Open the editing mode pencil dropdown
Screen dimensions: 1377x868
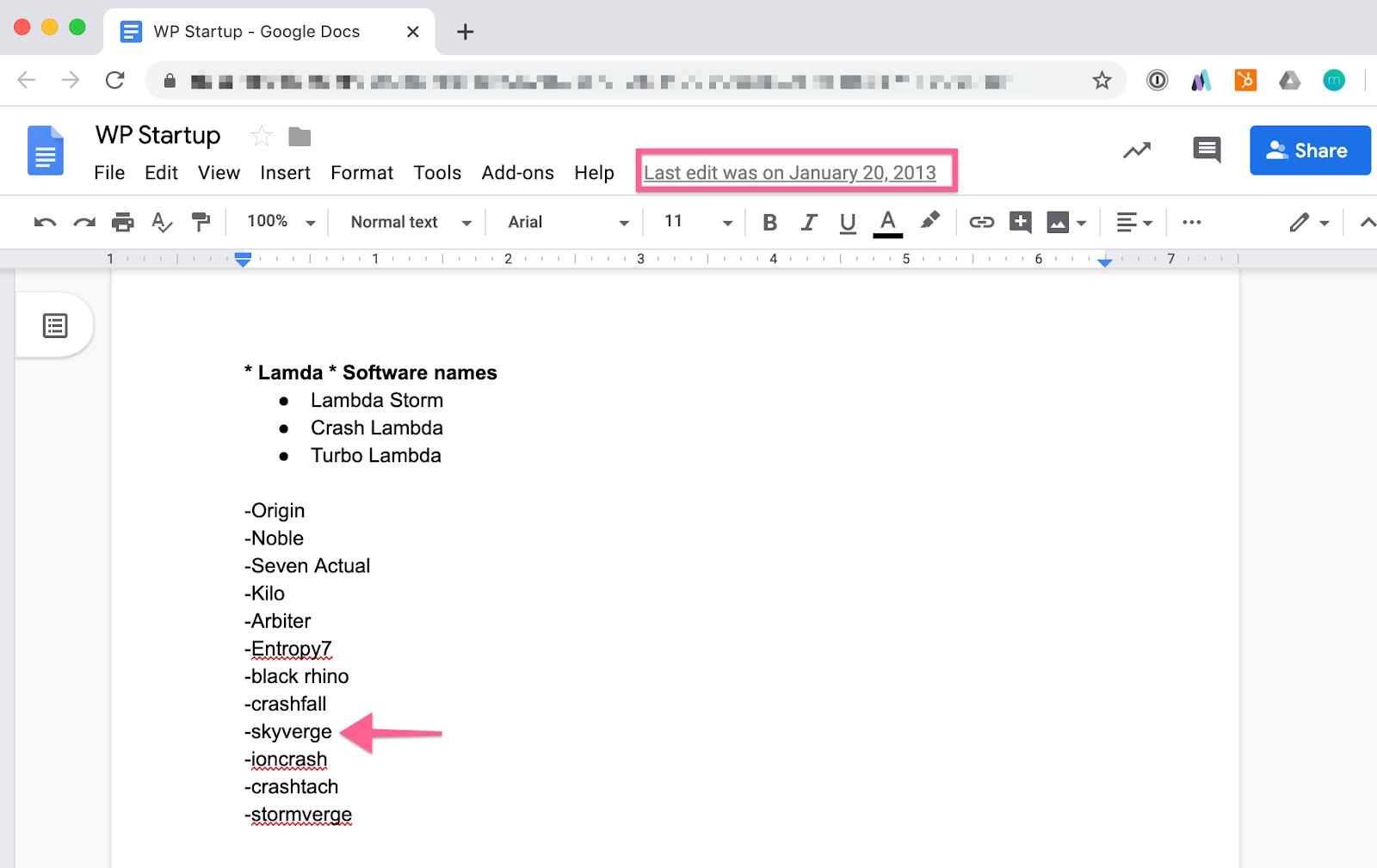[1309, 223]
